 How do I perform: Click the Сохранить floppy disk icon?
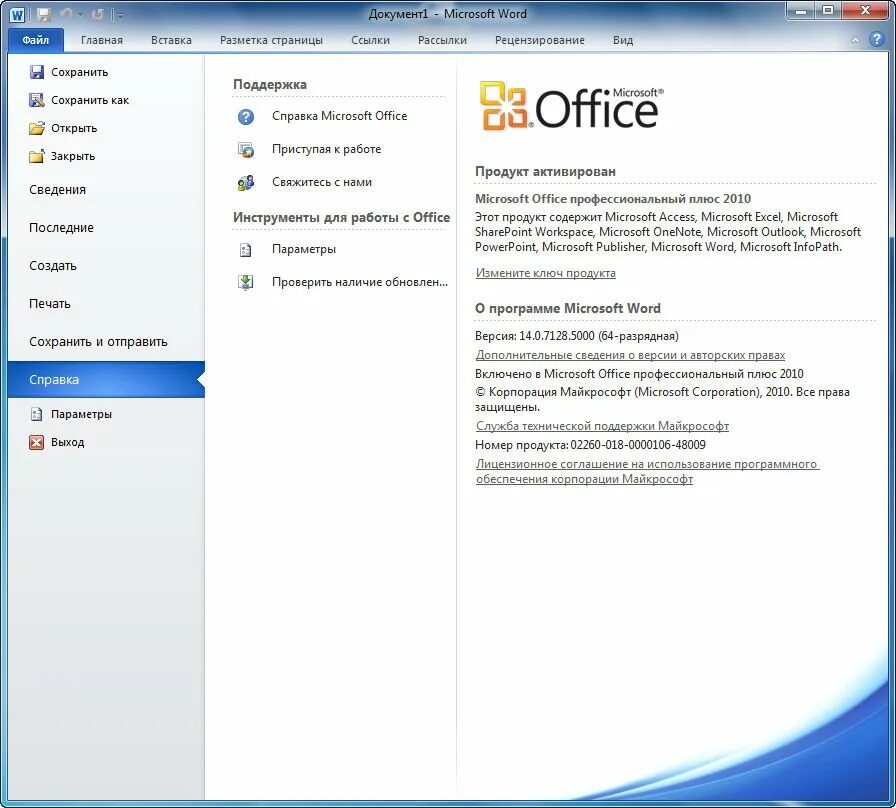point(37,71)
